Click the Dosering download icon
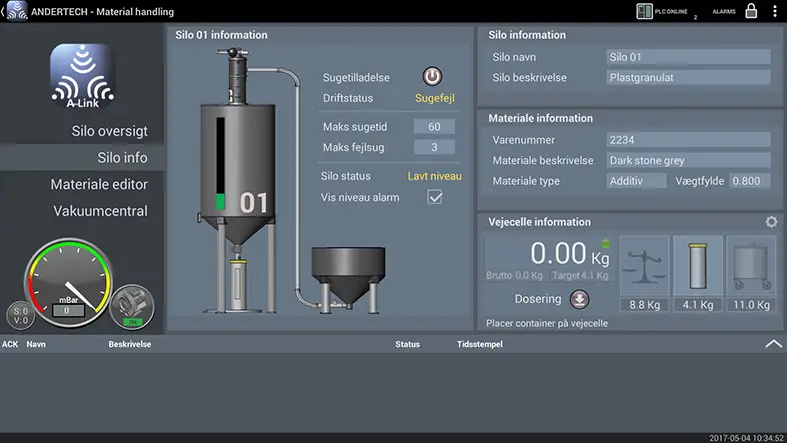This screenshot has width=787, height=443. (579, 299)
